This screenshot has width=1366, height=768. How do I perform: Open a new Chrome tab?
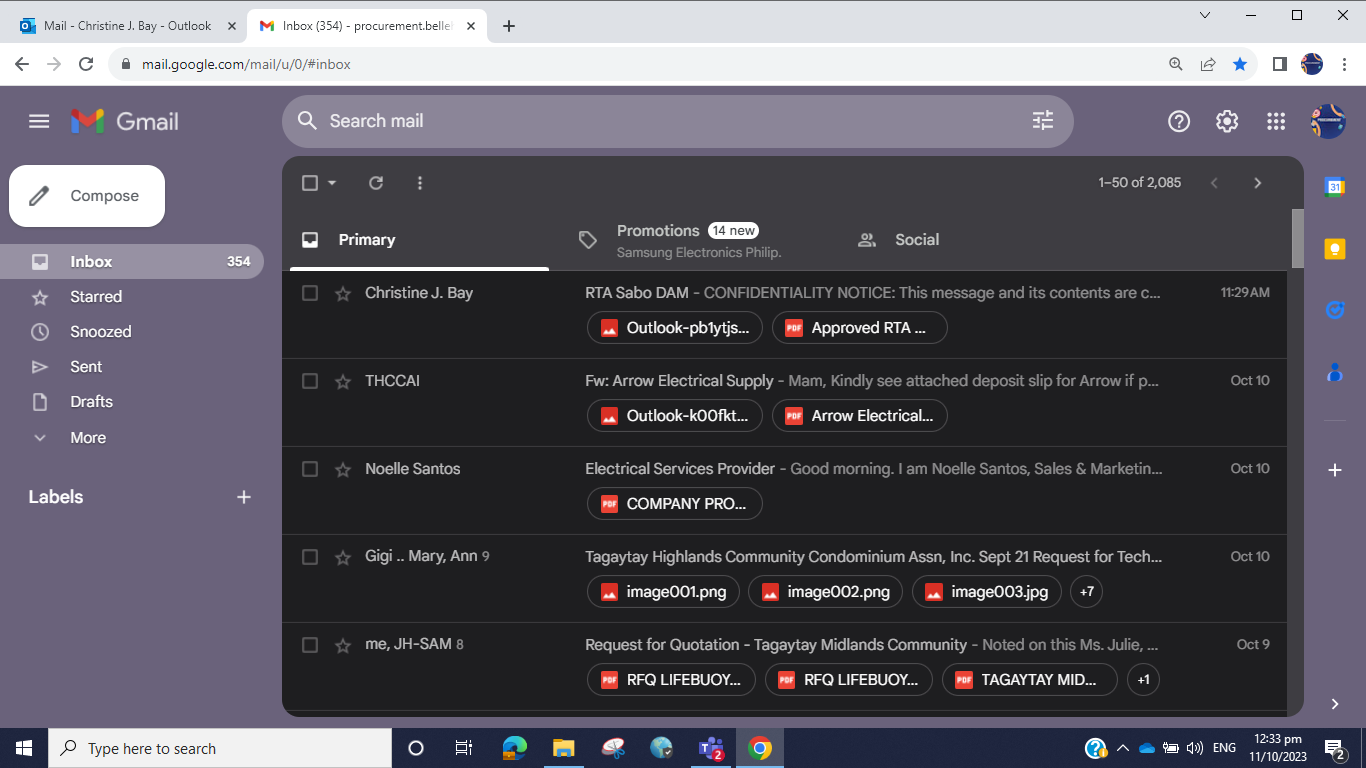pyautogui.click(x=509, y=26)
